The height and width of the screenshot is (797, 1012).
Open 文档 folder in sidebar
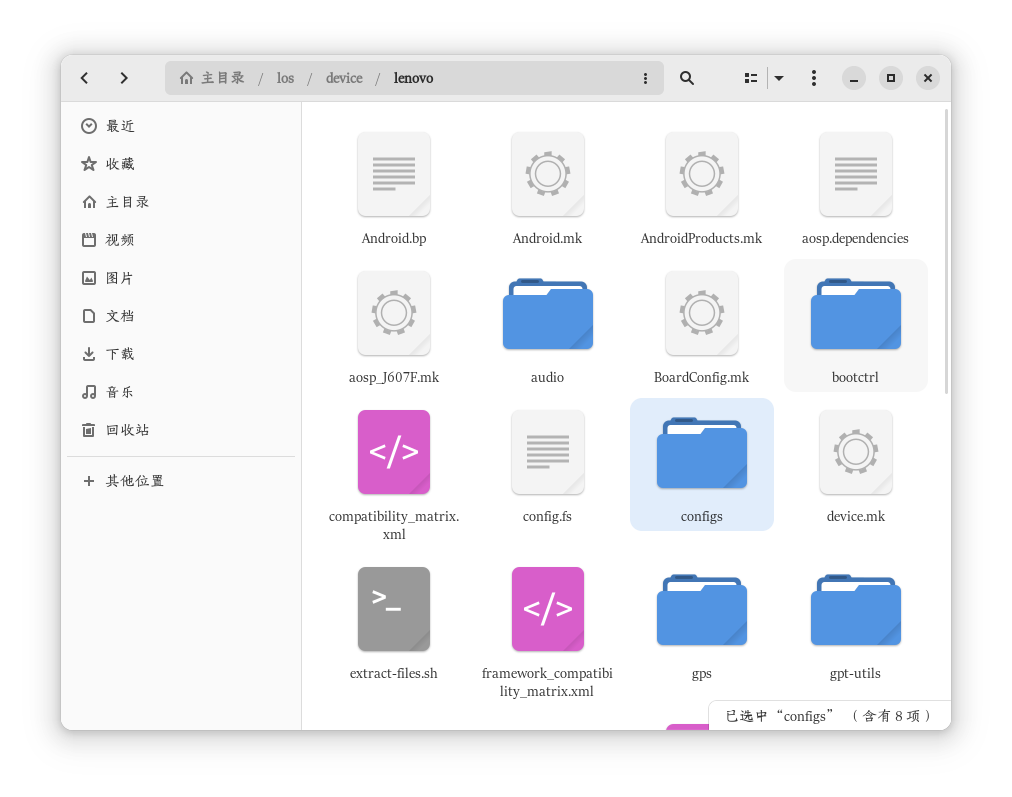(x=181, y=316)
